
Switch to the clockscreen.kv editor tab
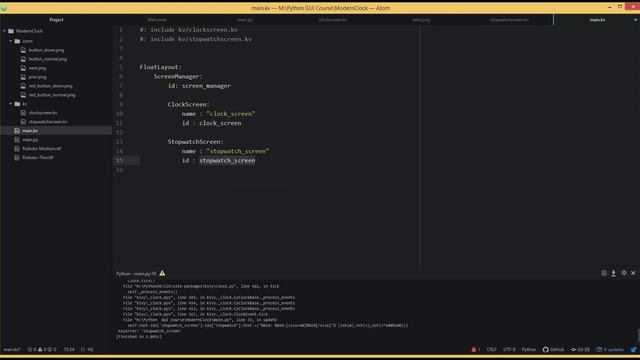(333, 20)
